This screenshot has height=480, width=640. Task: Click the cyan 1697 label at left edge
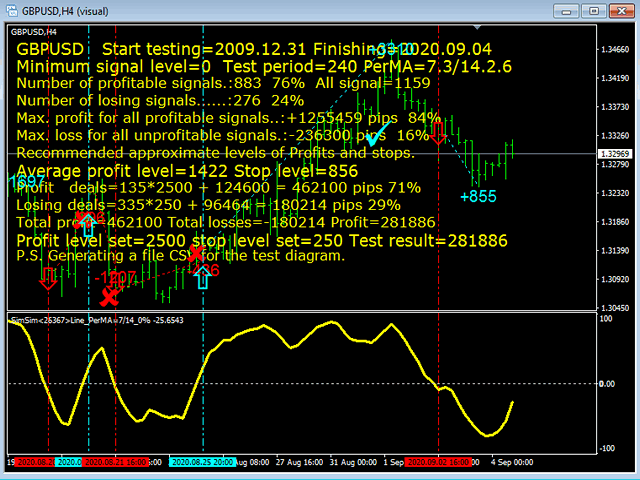[x=26, y=182]
